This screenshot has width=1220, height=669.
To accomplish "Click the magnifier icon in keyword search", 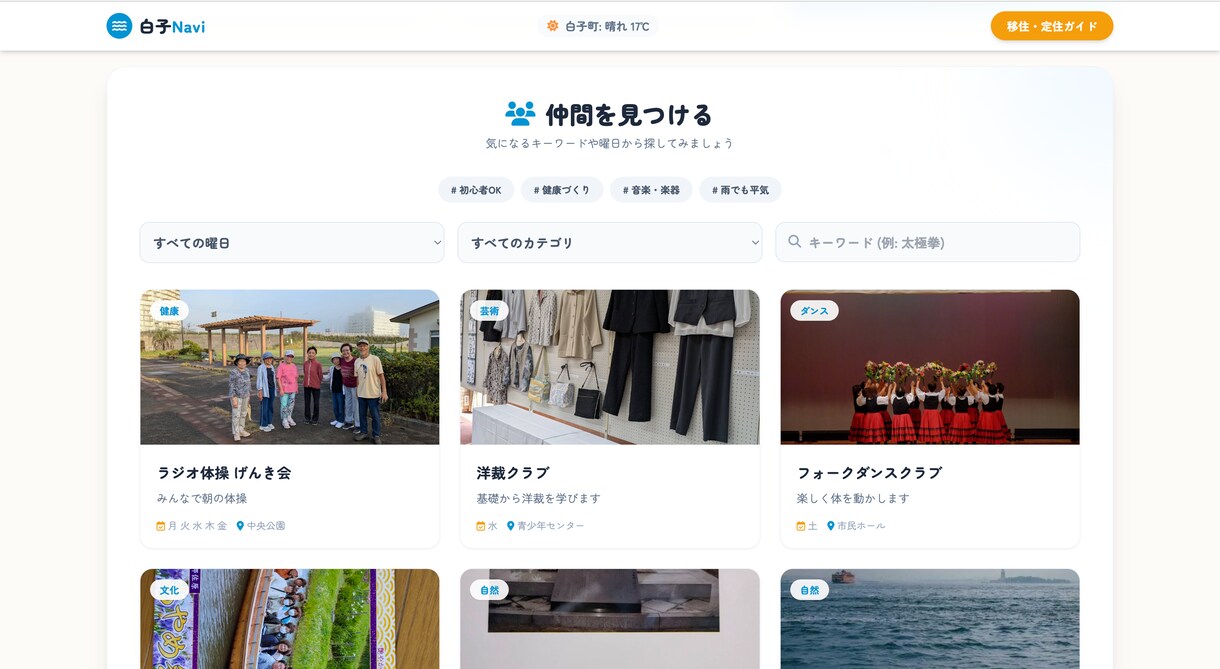I will point(795,242).
